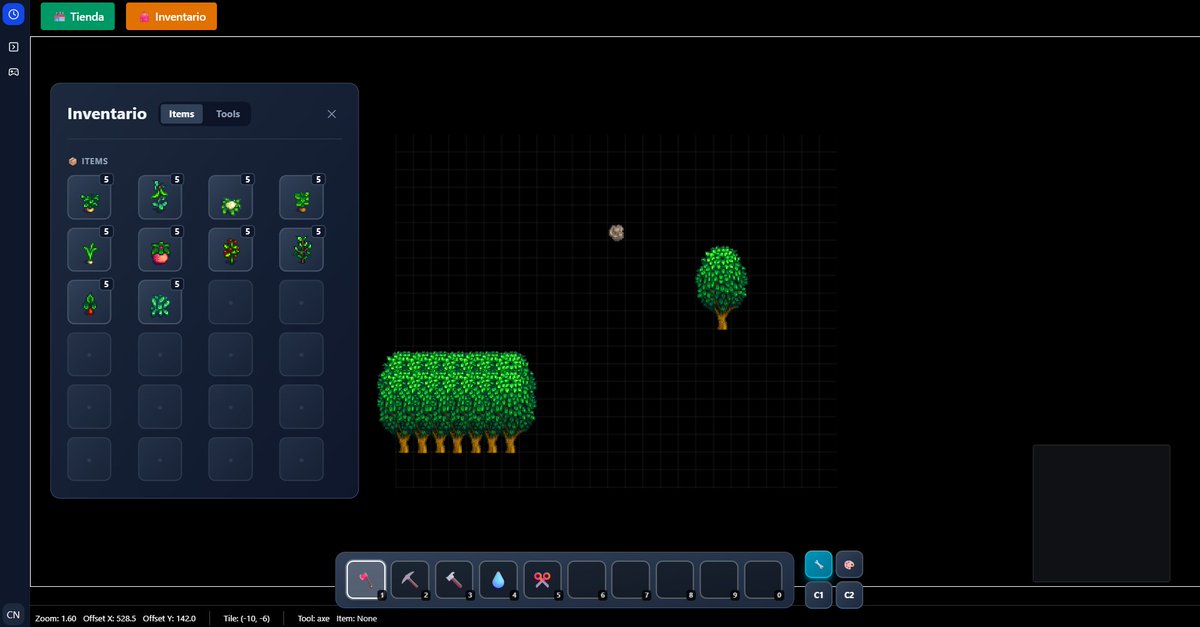Switch to the Items tab in Inventario
1200x627 pixels.
pyautogui.click(x=181, y=113)
